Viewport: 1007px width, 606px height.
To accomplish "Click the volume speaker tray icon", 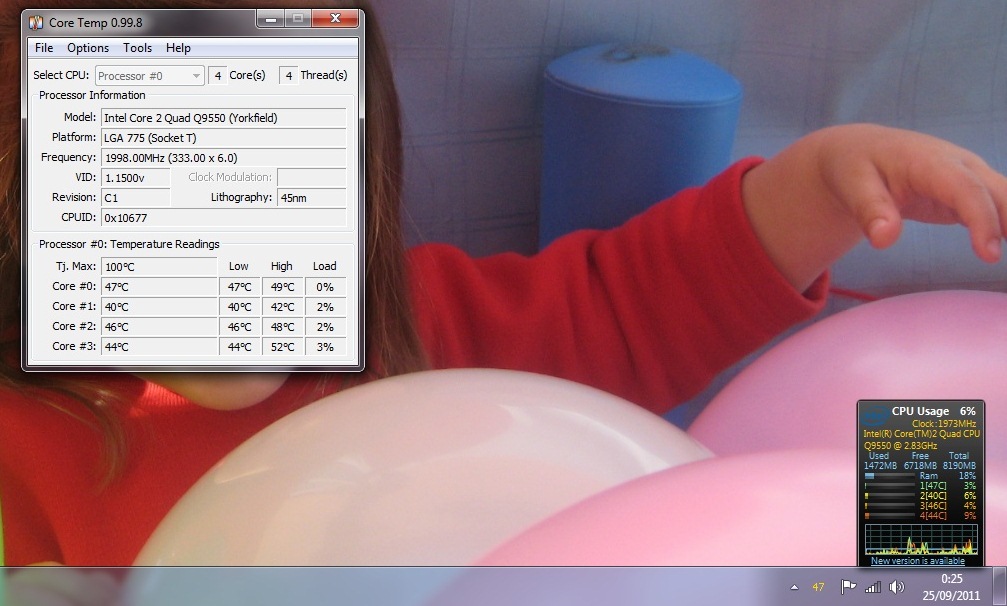I will (896, 587).
